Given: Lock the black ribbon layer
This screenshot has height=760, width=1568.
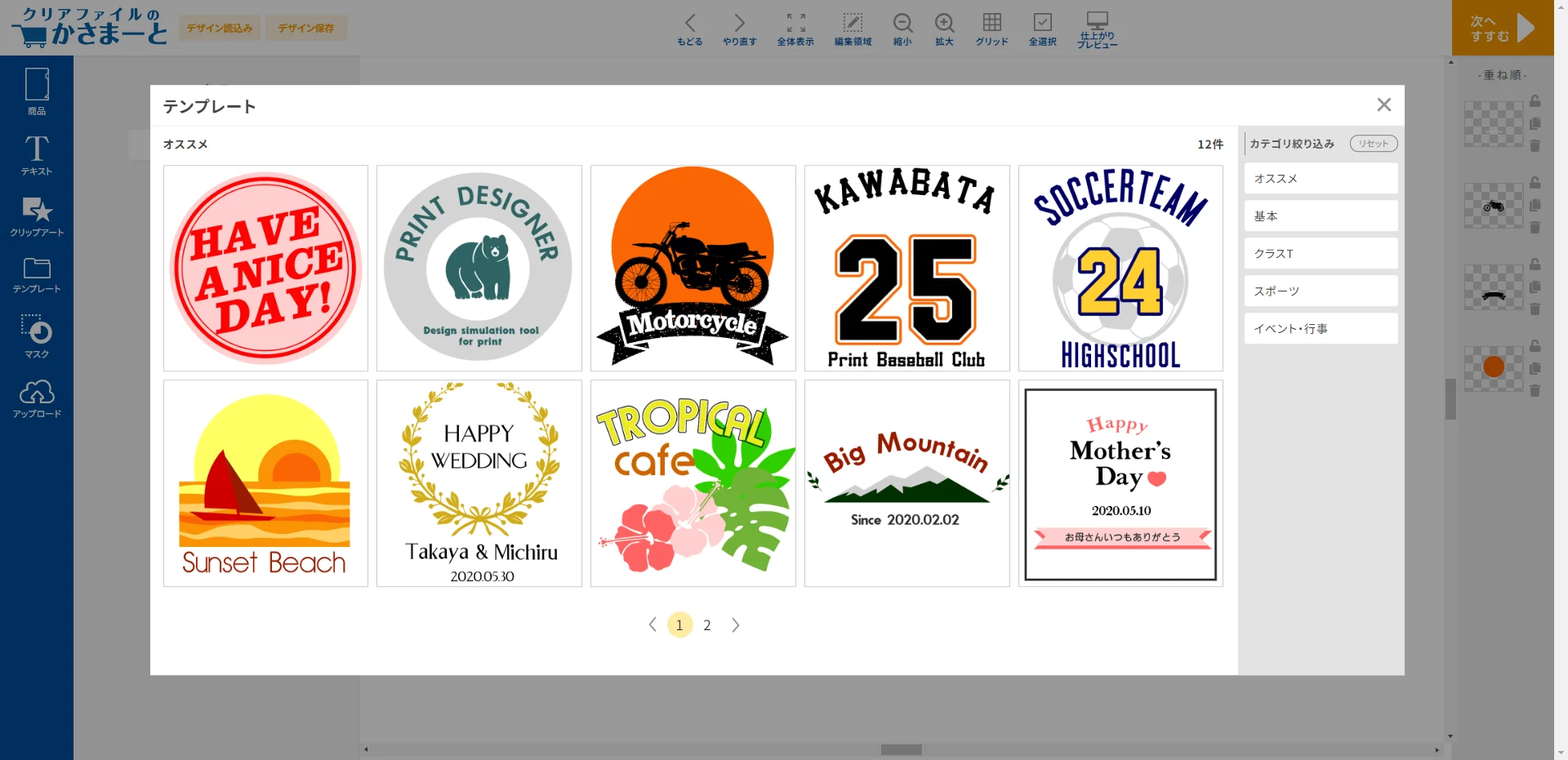Looking at the screenshot, I should click(1535, 264).
